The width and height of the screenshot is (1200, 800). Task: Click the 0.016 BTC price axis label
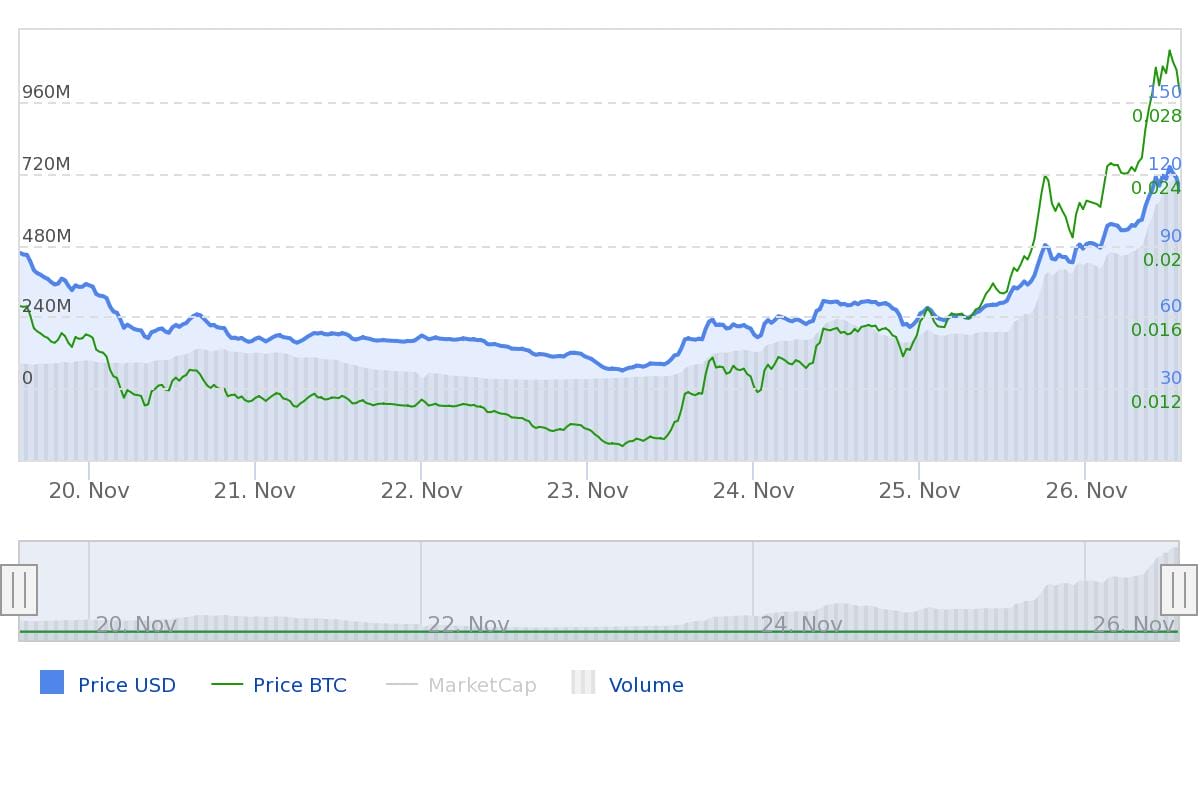(1157, 330)
